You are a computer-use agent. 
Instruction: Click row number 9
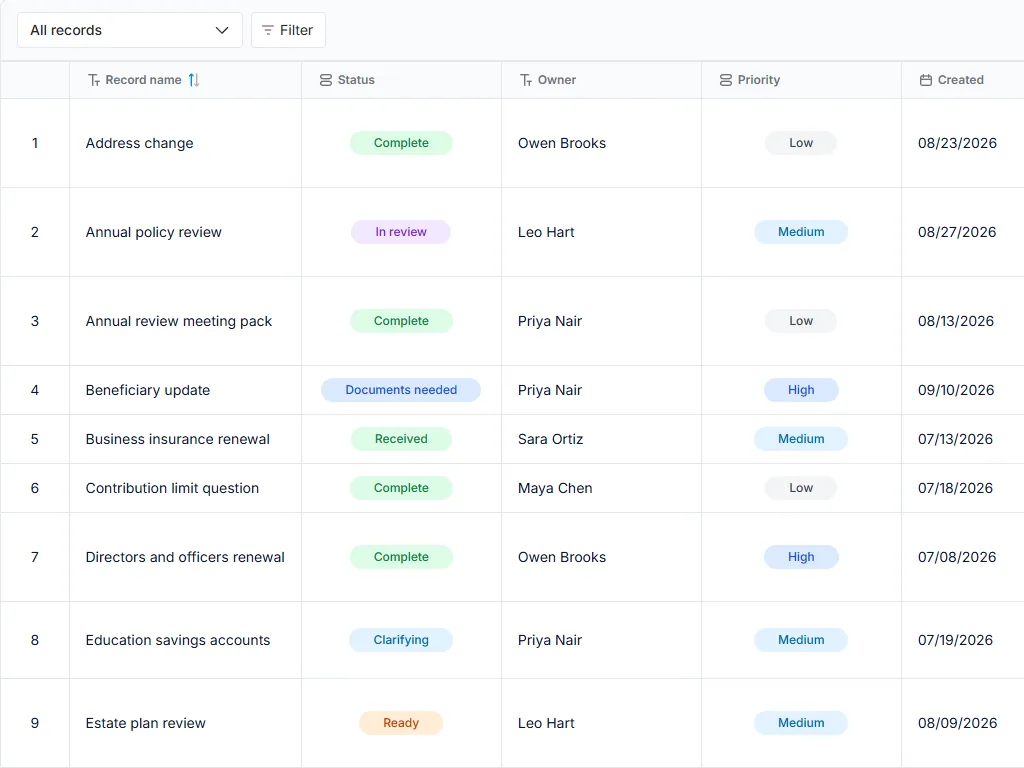click(x=35, y=723)
